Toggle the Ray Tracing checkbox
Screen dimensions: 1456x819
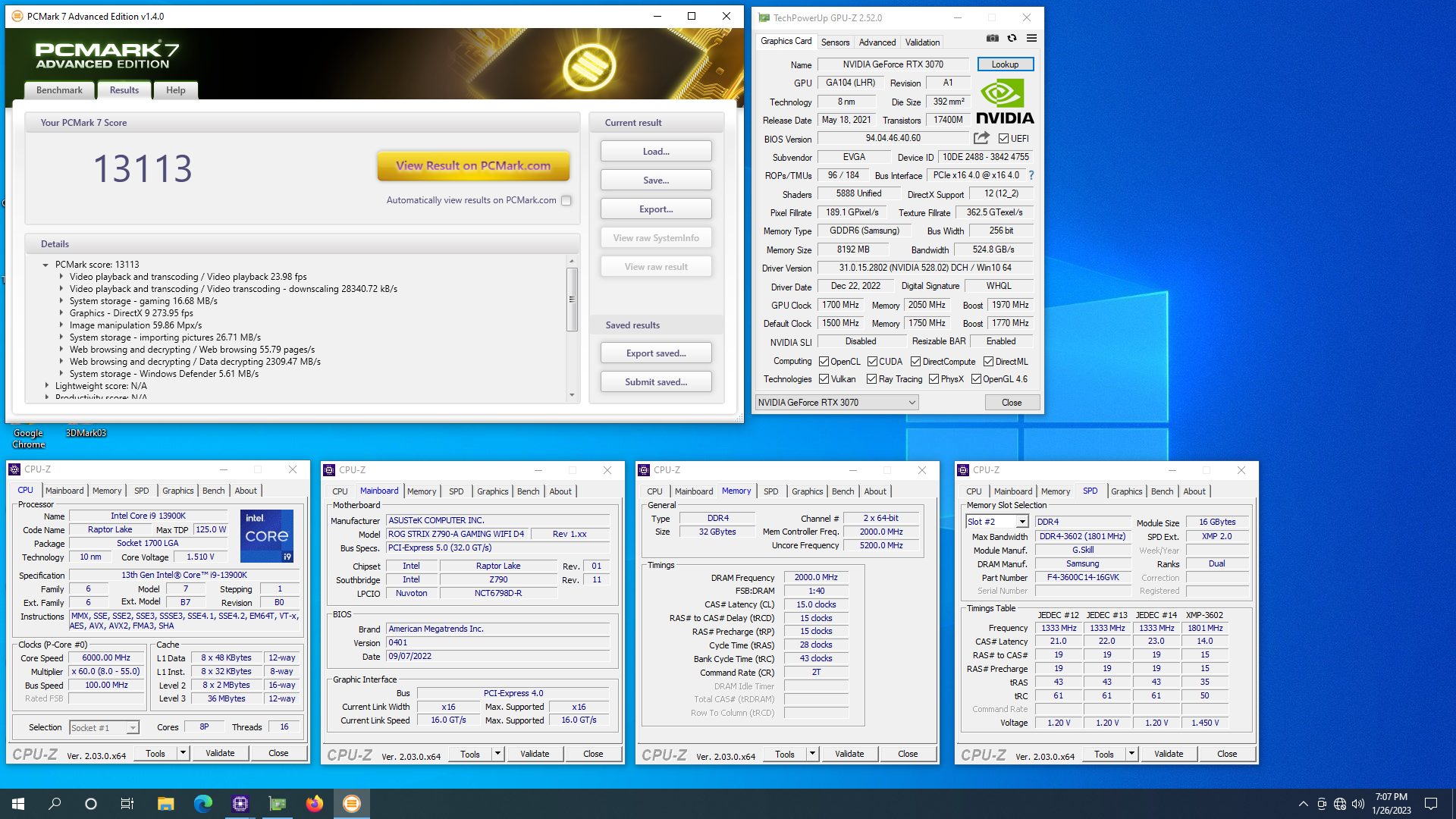pyautogui.click(x=871, y=379)
